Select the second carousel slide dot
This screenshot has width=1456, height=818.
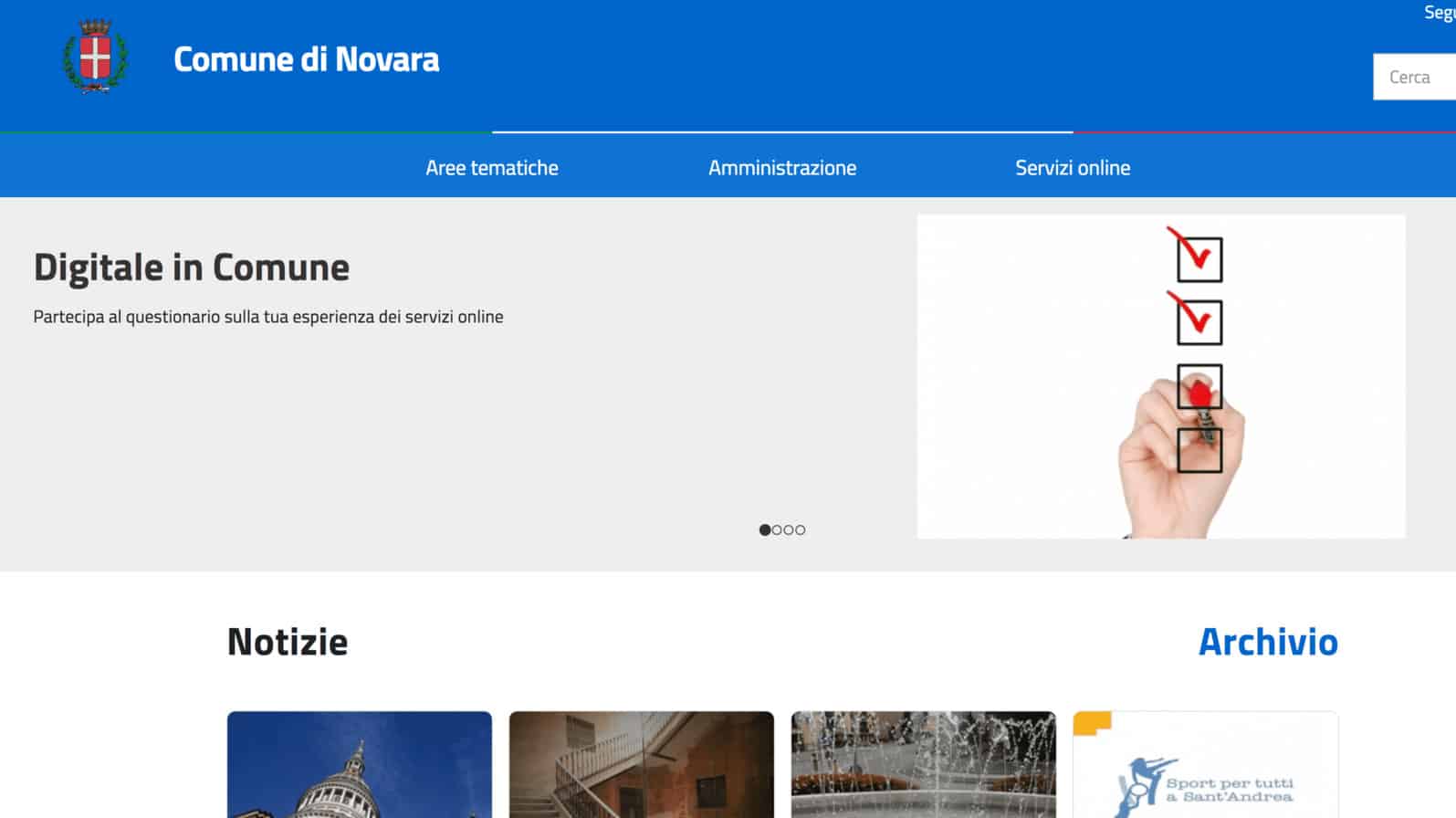point(777,530)
